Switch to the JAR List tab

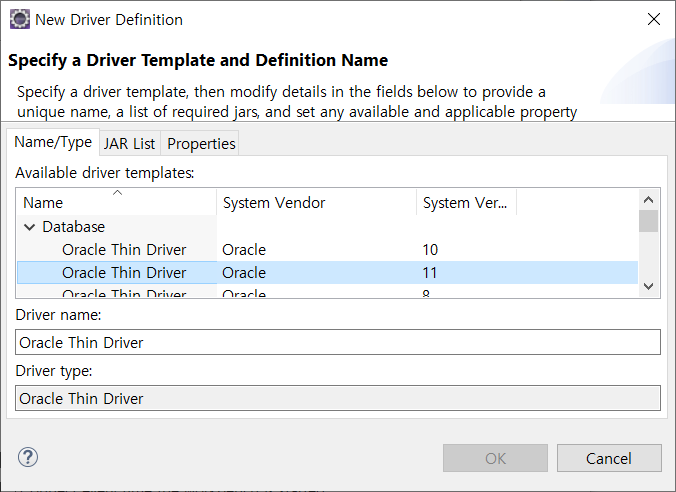pos(129,144)
